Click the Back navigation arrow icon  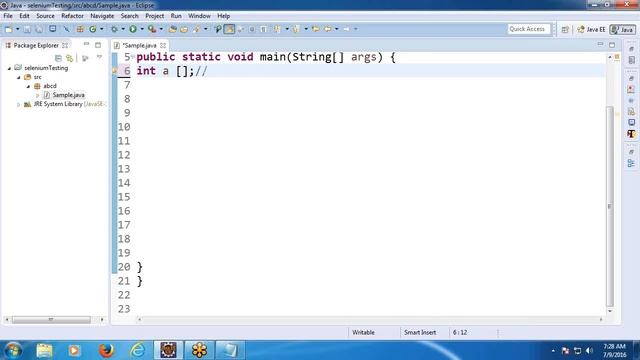tap(327, 29)
